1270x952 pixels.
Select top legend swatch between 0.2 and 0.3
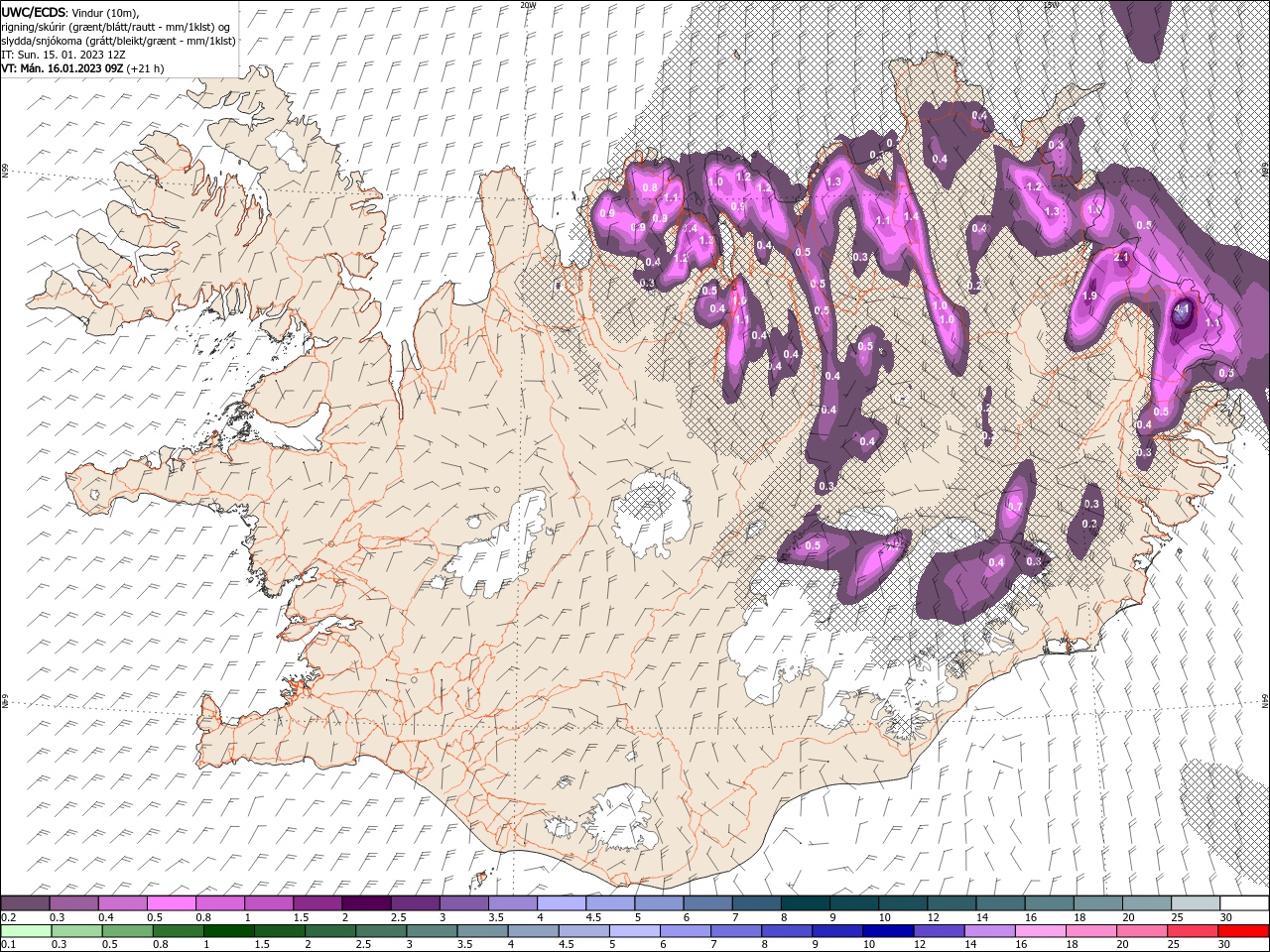25,903
